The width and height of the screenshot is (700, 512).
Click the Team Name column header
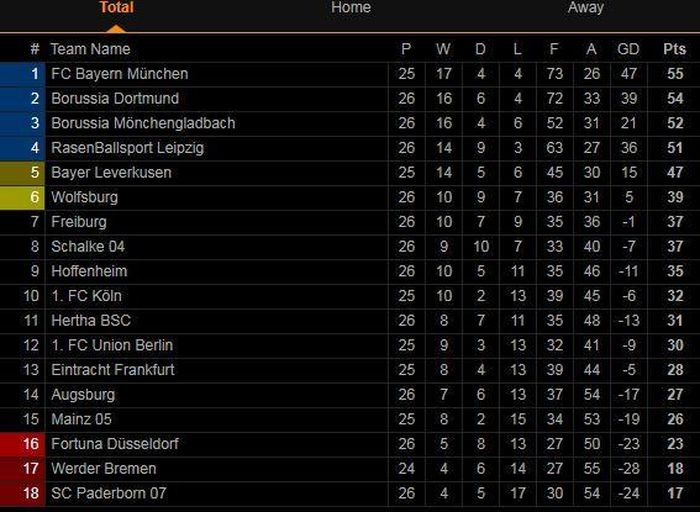pyautogui.click(x=90, y=49)
